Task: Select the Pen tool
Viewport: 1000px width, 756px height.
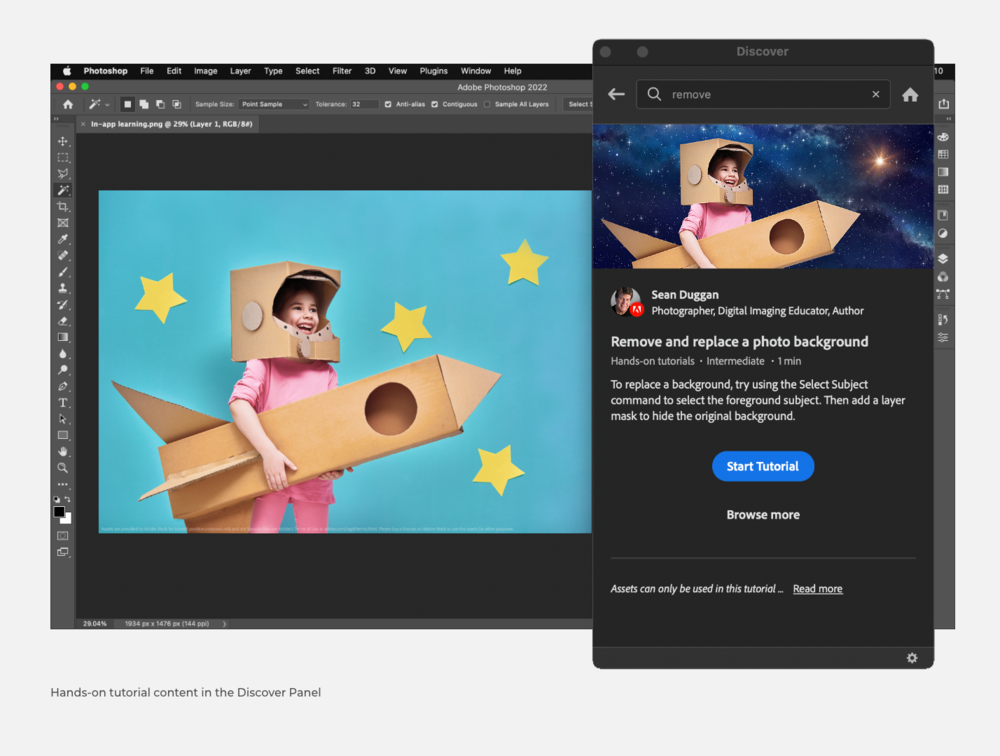Action: tap(62, 386)
